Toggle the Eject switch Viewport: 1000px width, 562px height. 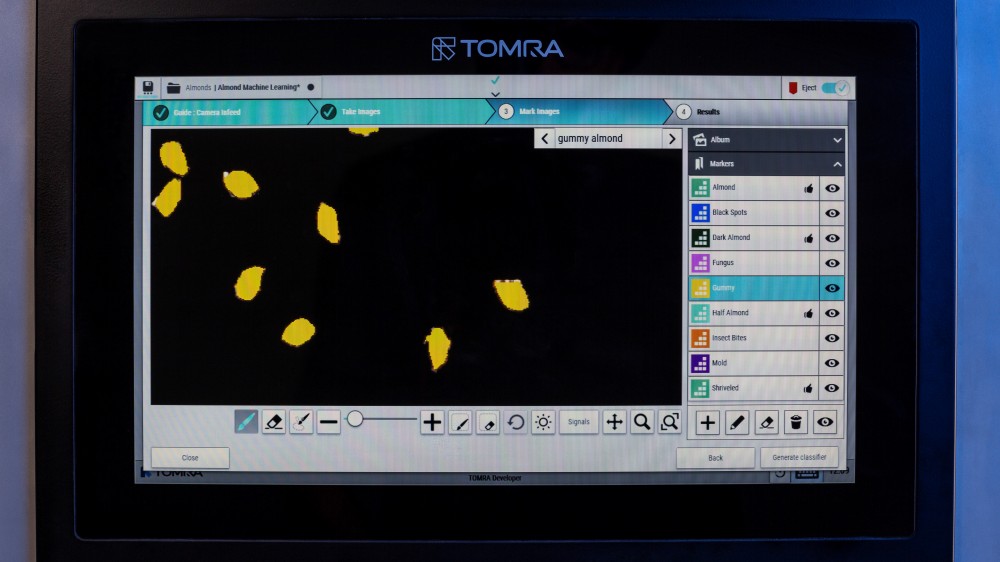click(835, 88)
